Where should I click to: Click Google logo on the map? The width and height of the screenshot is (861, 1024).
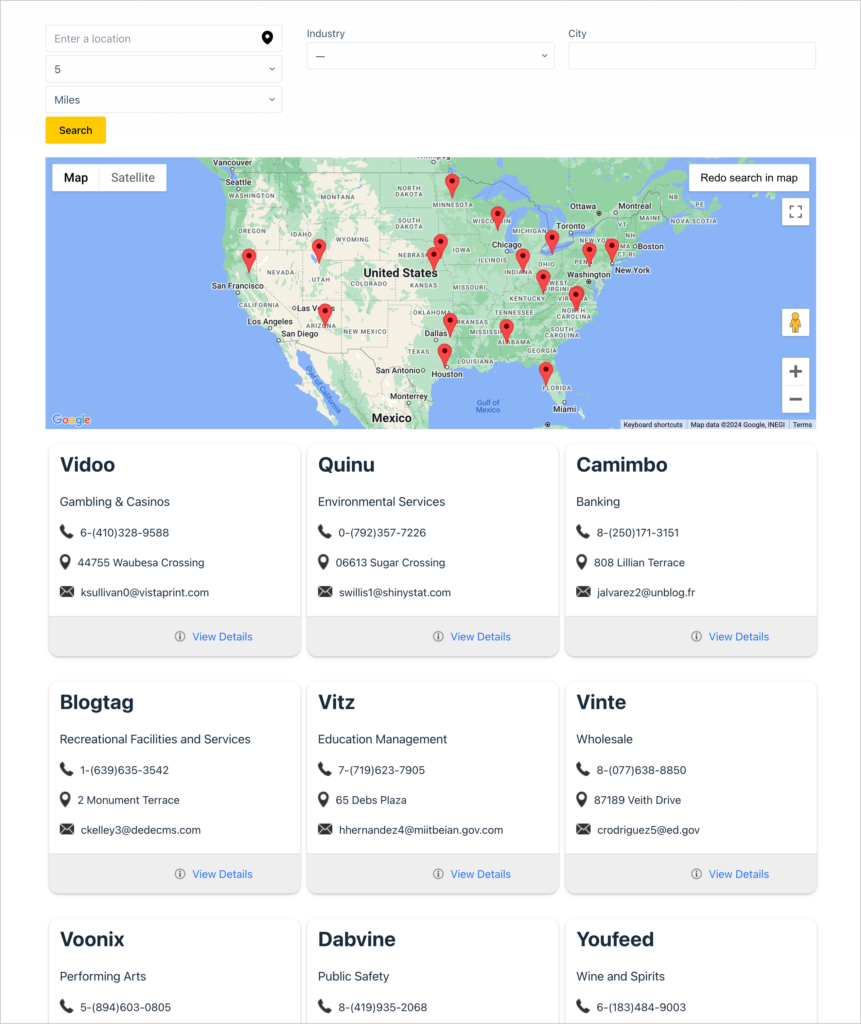71,419
